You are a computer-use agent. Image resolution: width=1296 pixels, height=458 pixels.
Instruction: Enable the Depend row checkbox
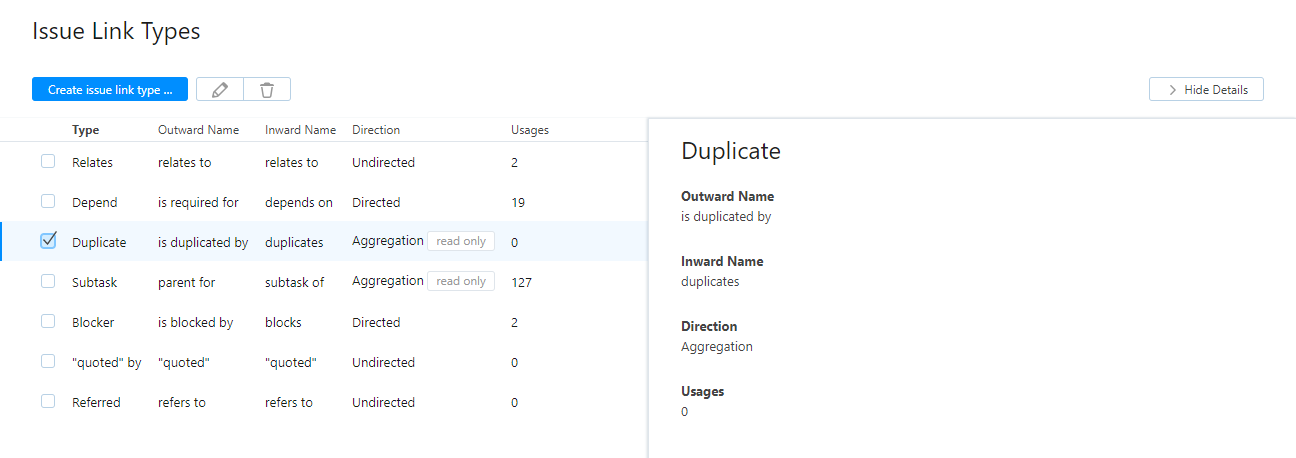pyautogui.click(x=48, y=202)
